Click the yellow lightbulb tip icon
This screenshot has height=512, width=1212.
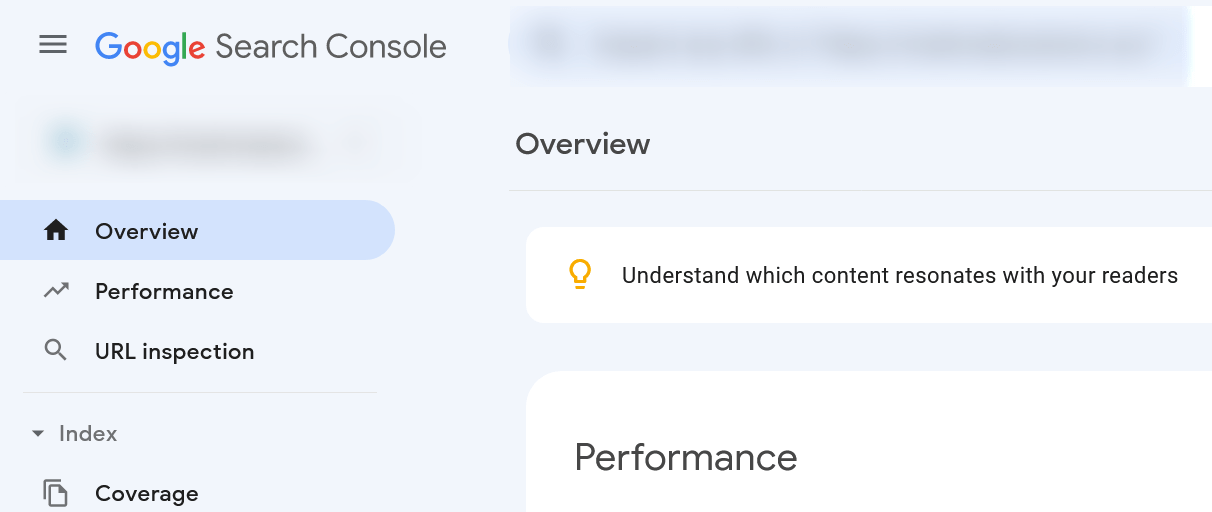[580, 275]
